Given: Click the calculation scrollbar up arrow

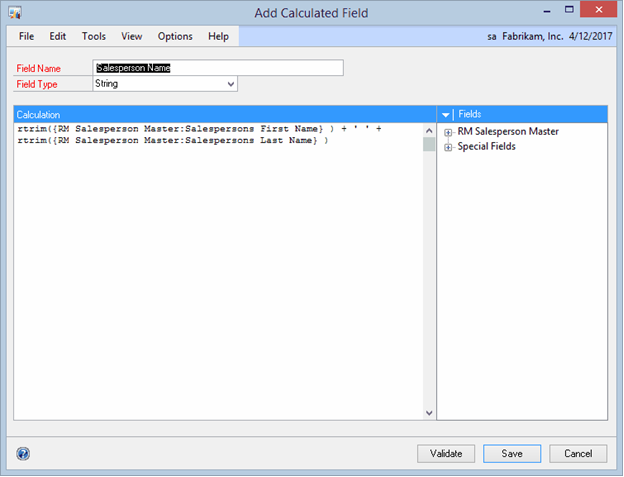Looking at the screenshot, I should (x=429, y=130).
